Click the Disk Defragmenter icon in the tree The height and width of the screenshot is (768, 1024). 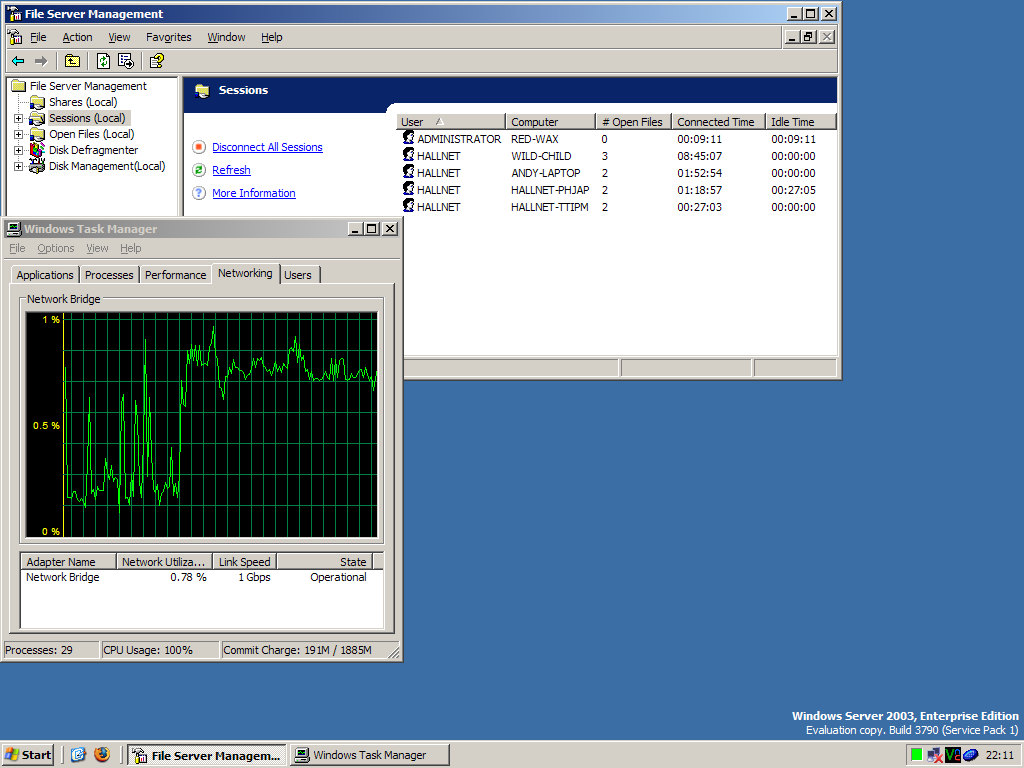point(37,150)
